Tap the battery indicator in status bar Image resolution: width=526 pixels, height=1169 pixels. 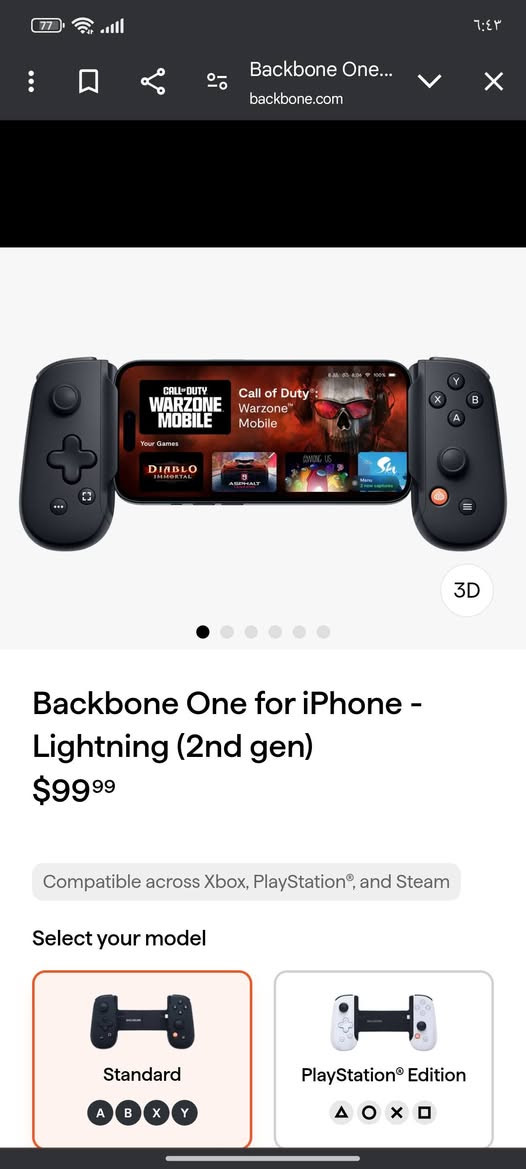[x=48, y=26]
